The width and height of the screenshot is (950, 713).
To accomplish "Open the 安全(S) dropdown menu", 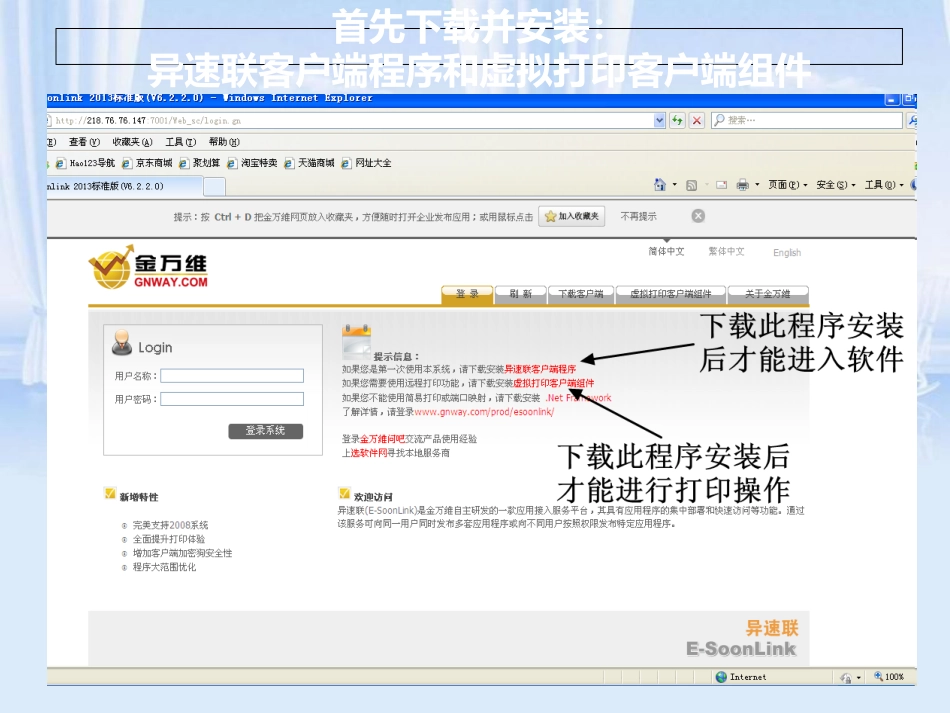I will point(835,185).
